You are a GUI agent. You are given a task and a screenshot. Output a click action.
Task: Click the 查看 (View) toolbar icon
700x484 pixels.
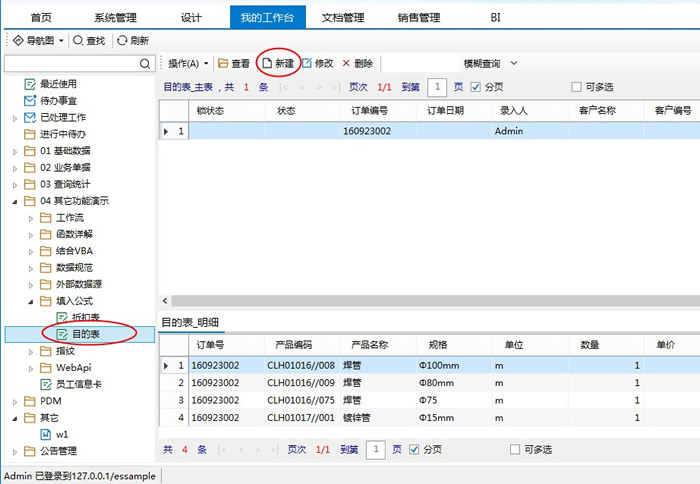pyautogui.click(x=224, y=63)
